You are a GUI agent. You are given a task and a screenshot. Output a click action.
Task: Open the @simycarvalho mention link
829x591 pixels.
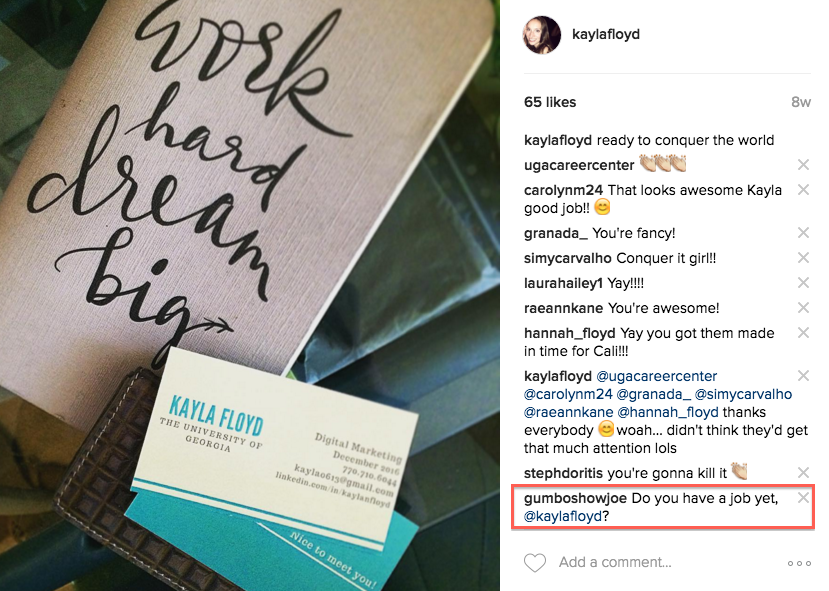click(743, 394)
